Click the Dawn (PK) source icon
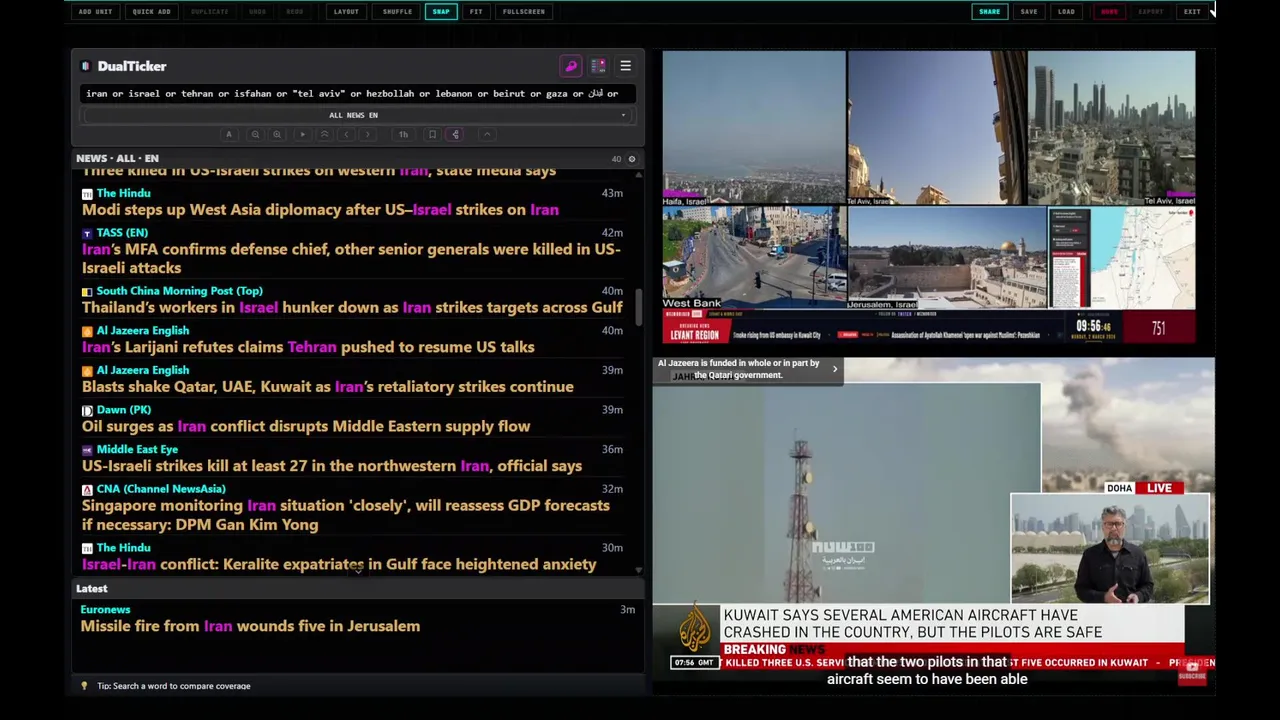The image size is (1280, 720). [87, 410]
